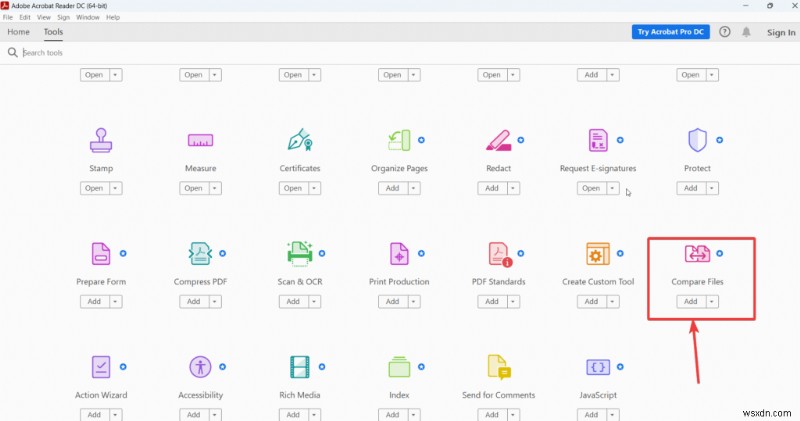Image resolution: width=800 pixels, height=421 pixels.
Task: Click Try Acrobat Pro DC button
Action: tap(670, 32)
